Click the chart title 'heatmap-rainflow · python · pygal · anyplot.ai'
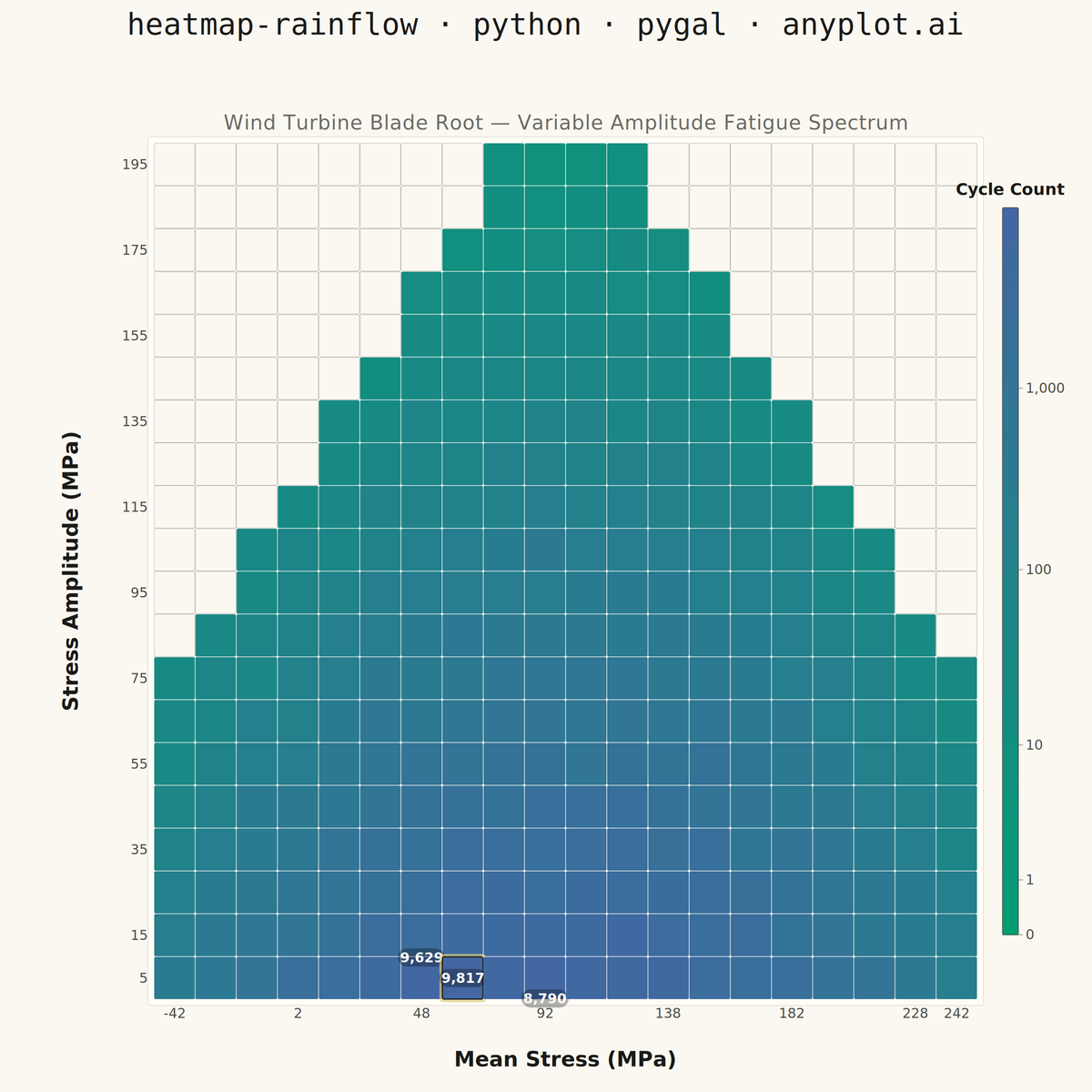1092x1092 pixels. (x=545, y=25)
